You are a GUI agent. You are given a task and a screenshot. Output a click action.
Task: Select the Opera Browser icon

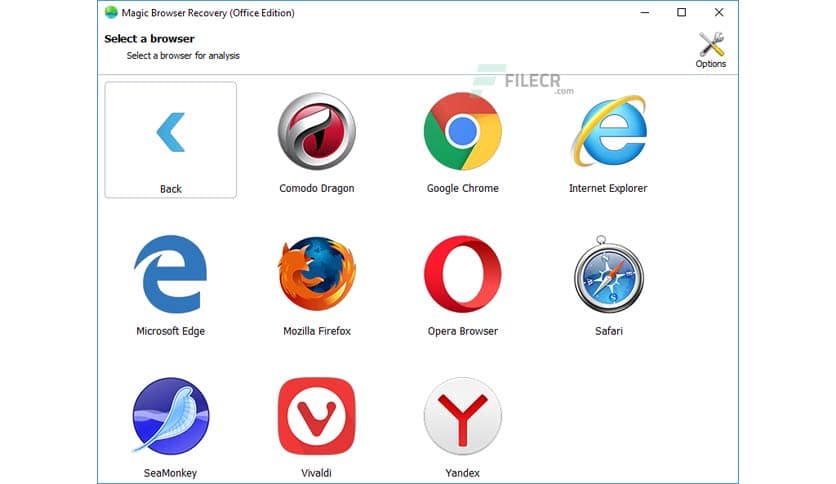(x=462, y=274)
